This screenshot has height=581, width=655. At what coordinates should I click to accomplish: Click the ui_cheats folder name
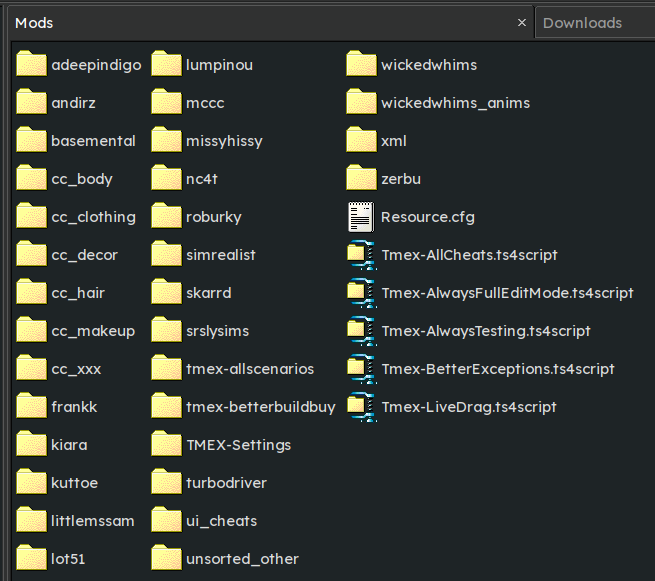(x=221, y=521)
